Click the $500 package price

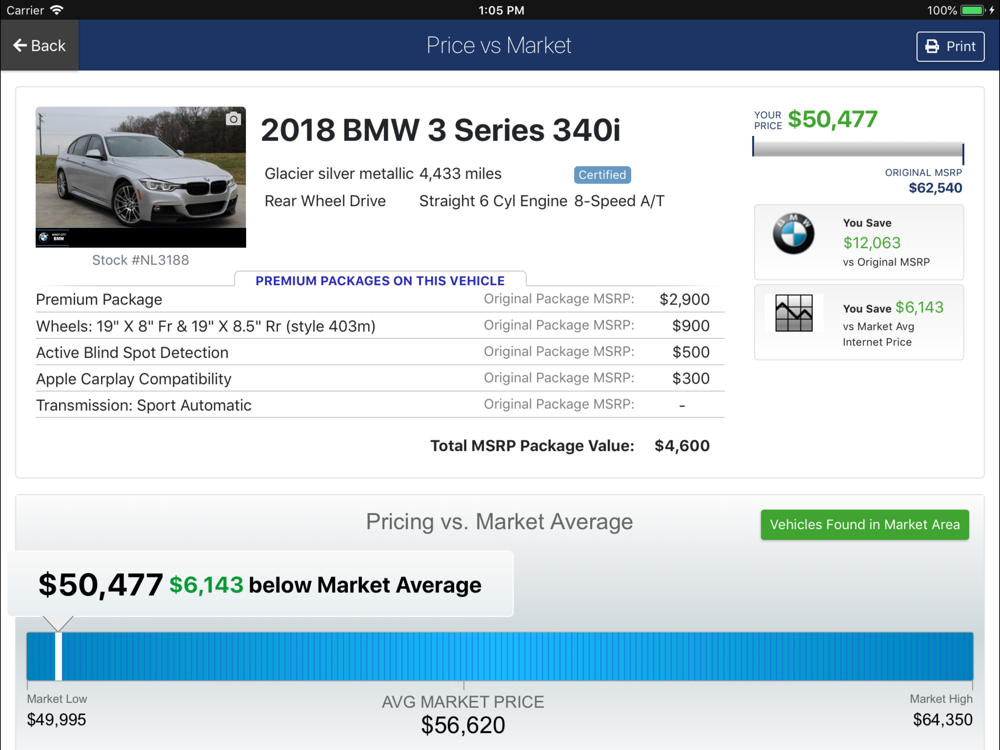(691, 352)
